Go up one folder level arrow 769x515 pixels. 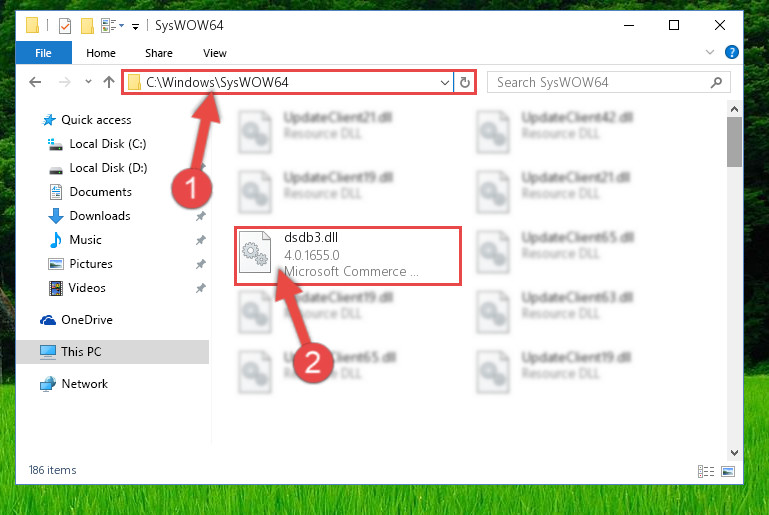tap(109, 82)
